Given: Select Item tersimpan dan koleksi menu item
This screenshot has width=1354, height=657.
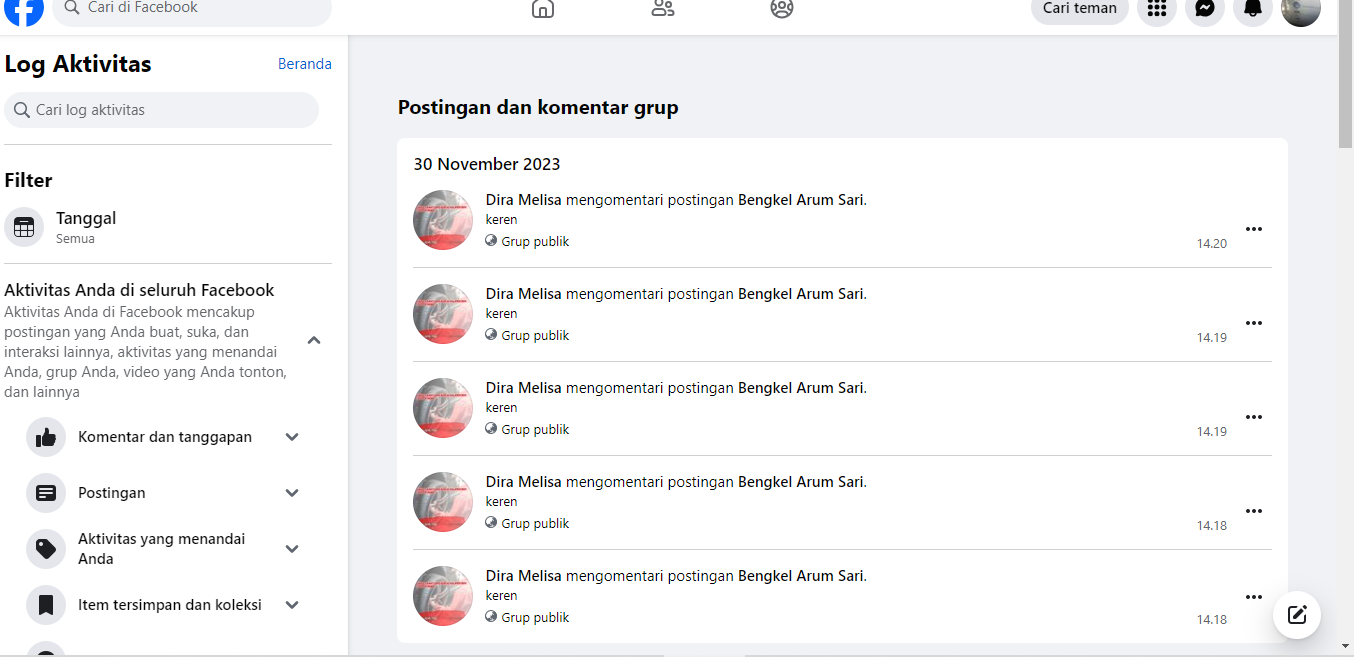Looking at the screenshot, I should pyautogui.click(x=170, y=605).
